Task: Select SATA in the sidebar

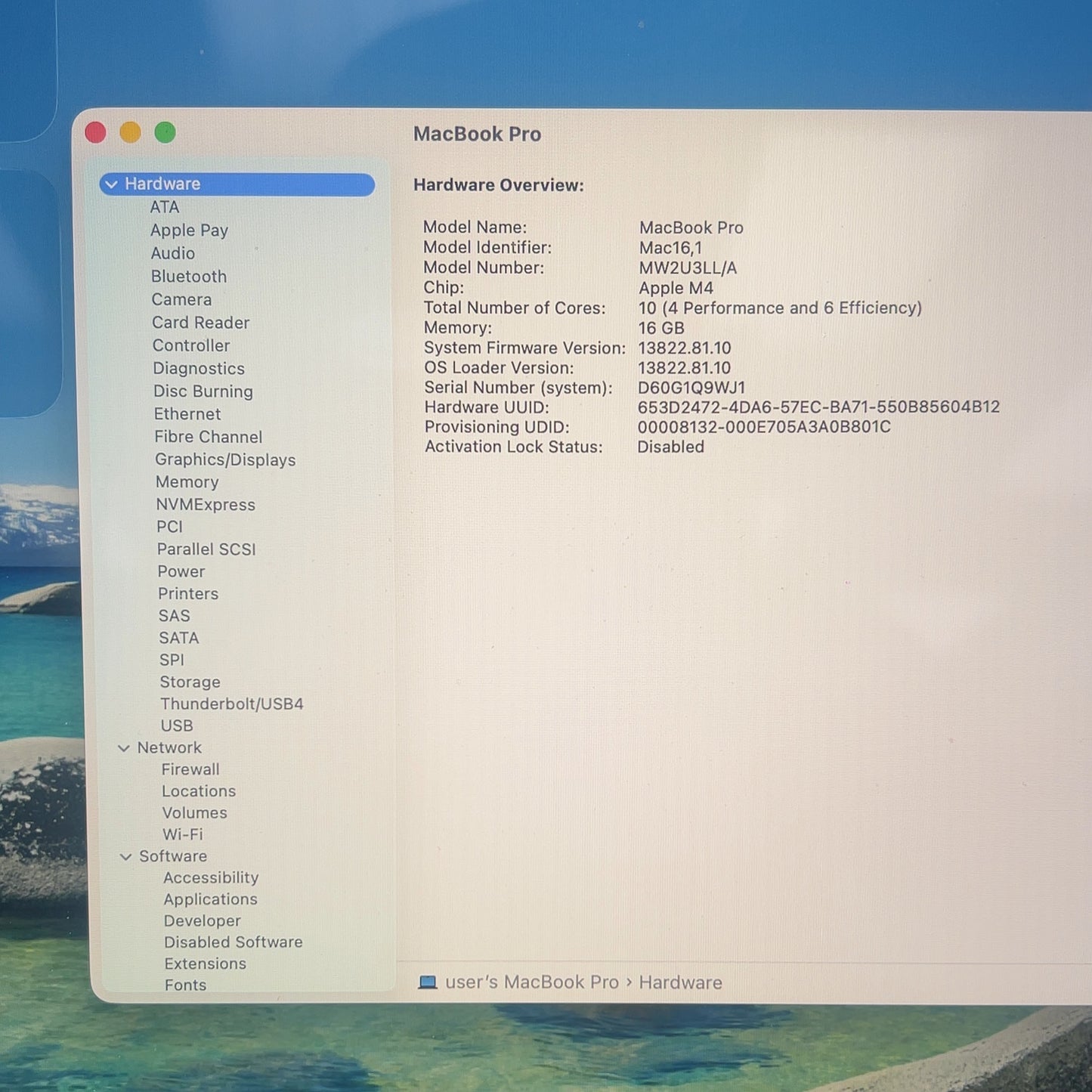Action: click(179, 638)
